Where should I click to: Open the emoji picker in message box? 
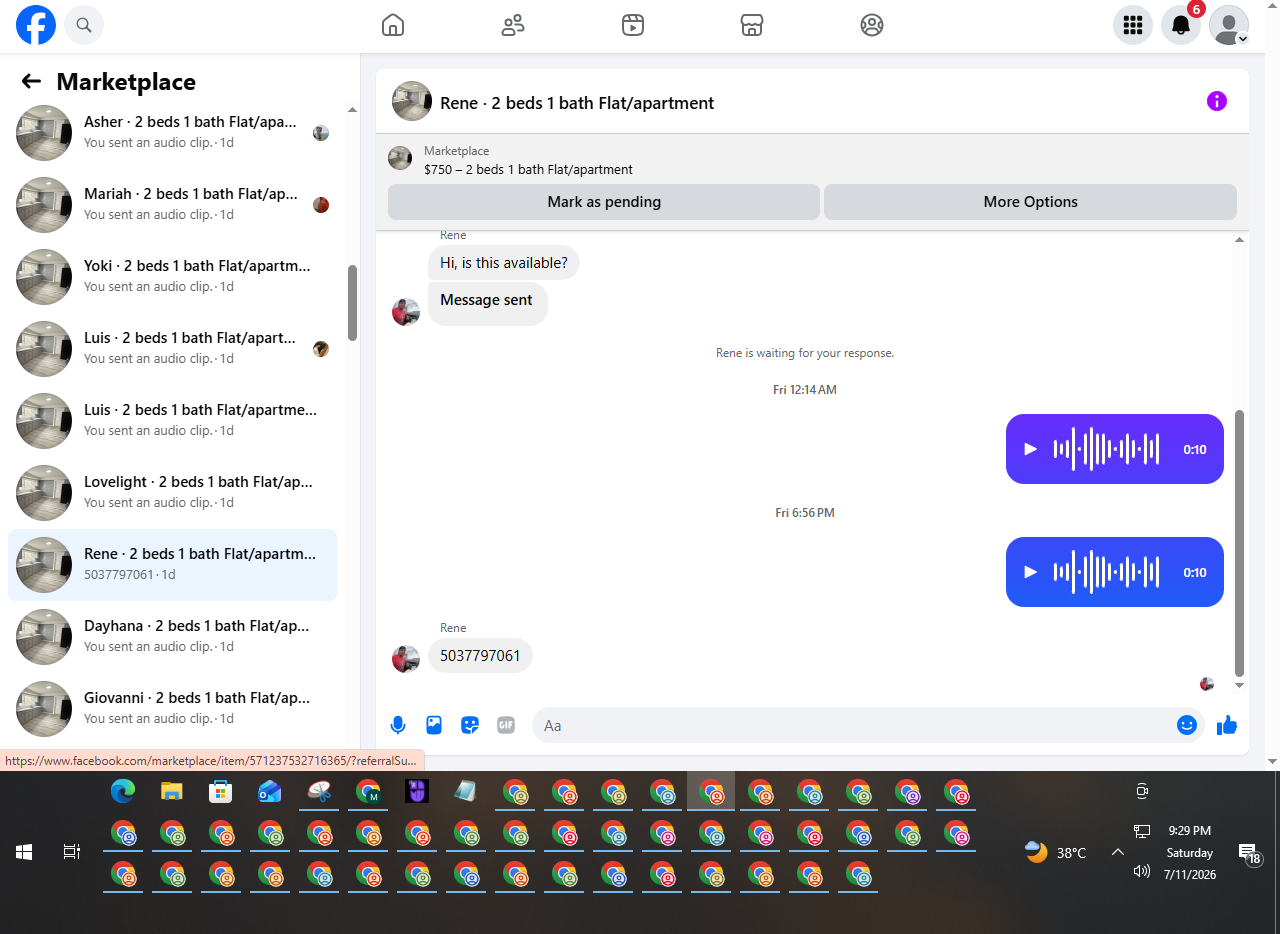pyautogui.click(x=1187, y=725)
